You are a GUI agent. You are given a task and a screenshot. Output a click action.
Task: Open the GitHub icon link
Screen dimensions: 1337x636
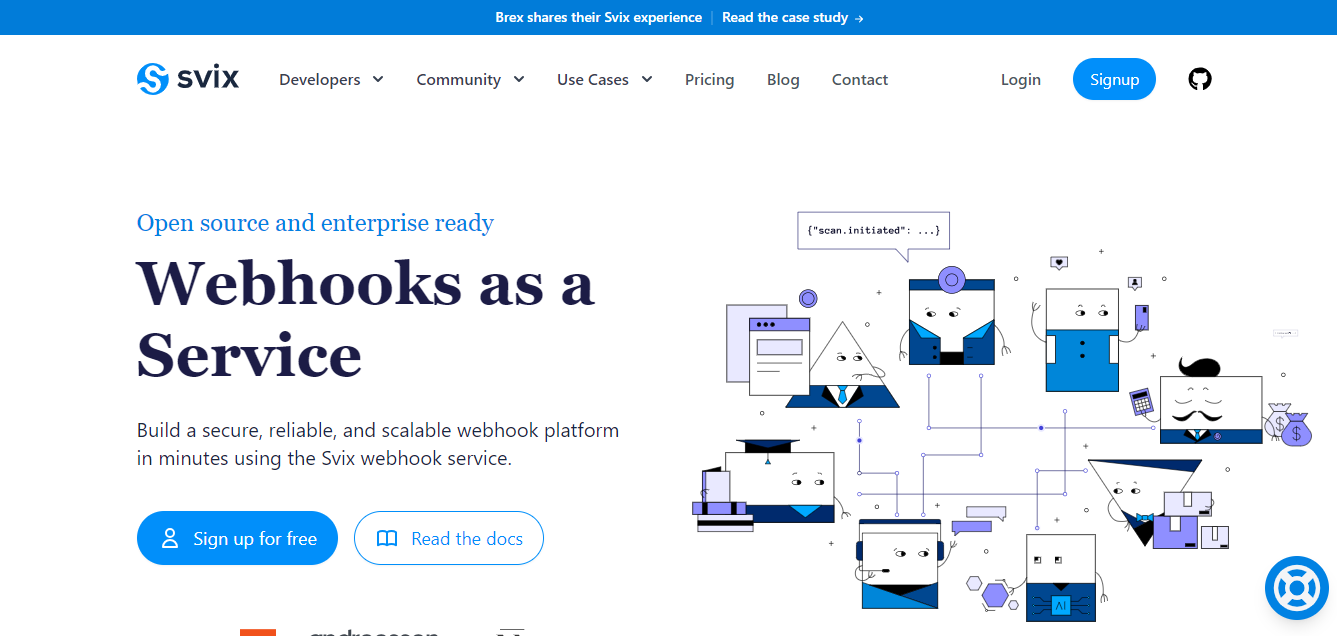pos(1200,79)
